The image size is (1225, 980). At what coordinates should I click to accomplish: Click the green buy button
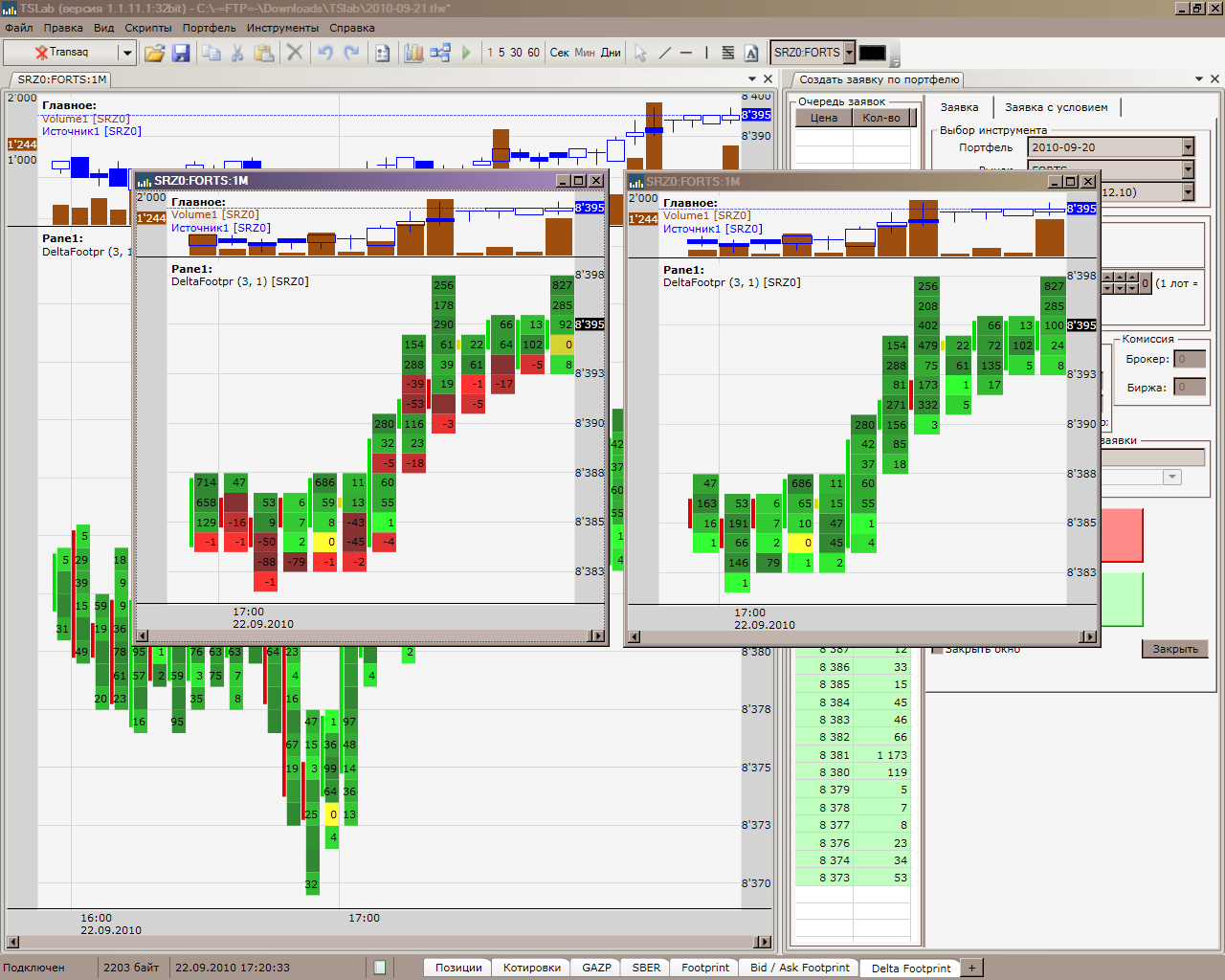pos(1122,599)
